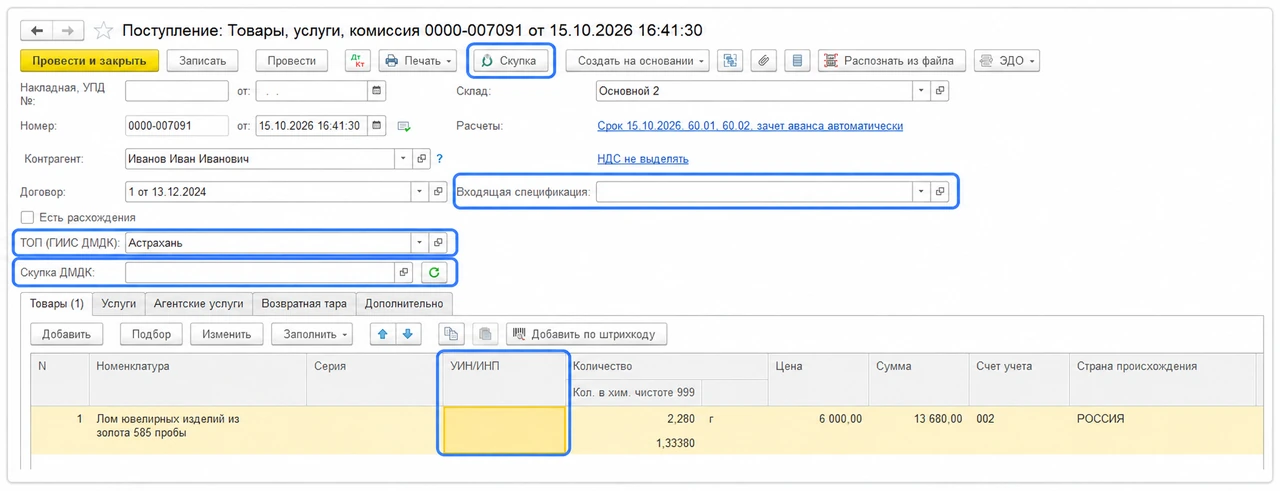1280x491 pixels.
Task: Open the Агентские услуги tab
Action: (x=199, y=303)
